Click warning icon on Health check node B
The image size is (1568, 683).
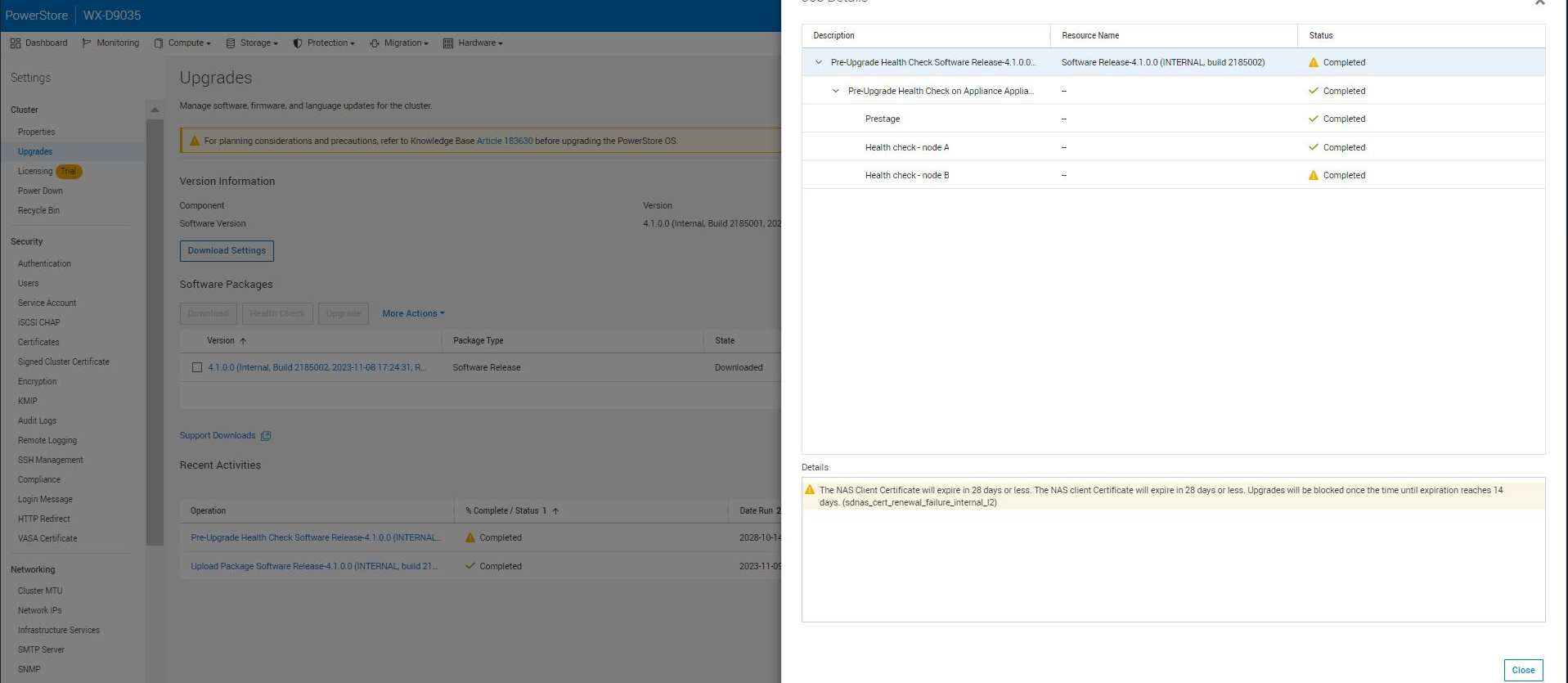[x=1314, y=175]
